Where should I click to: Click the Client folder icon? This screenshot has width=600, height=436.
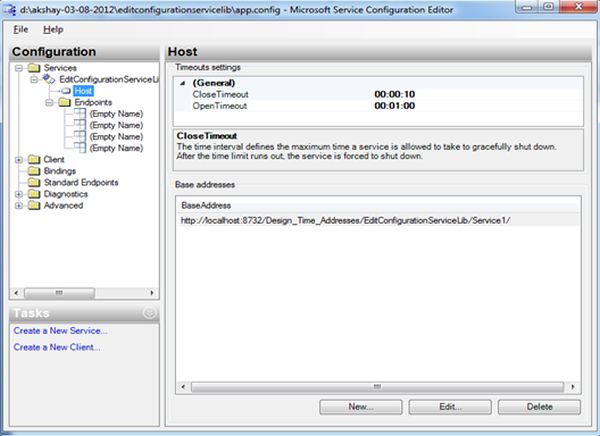(x=34, y=159)
